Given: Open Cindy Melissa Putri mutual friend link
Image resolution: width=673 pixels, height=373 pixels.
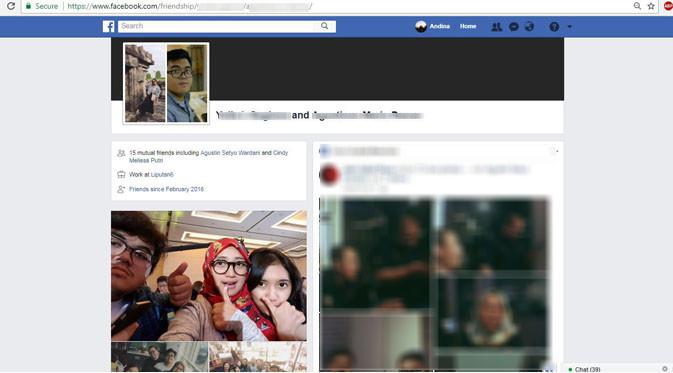Looking at the screenshot, I should click(x=209, y=157).
